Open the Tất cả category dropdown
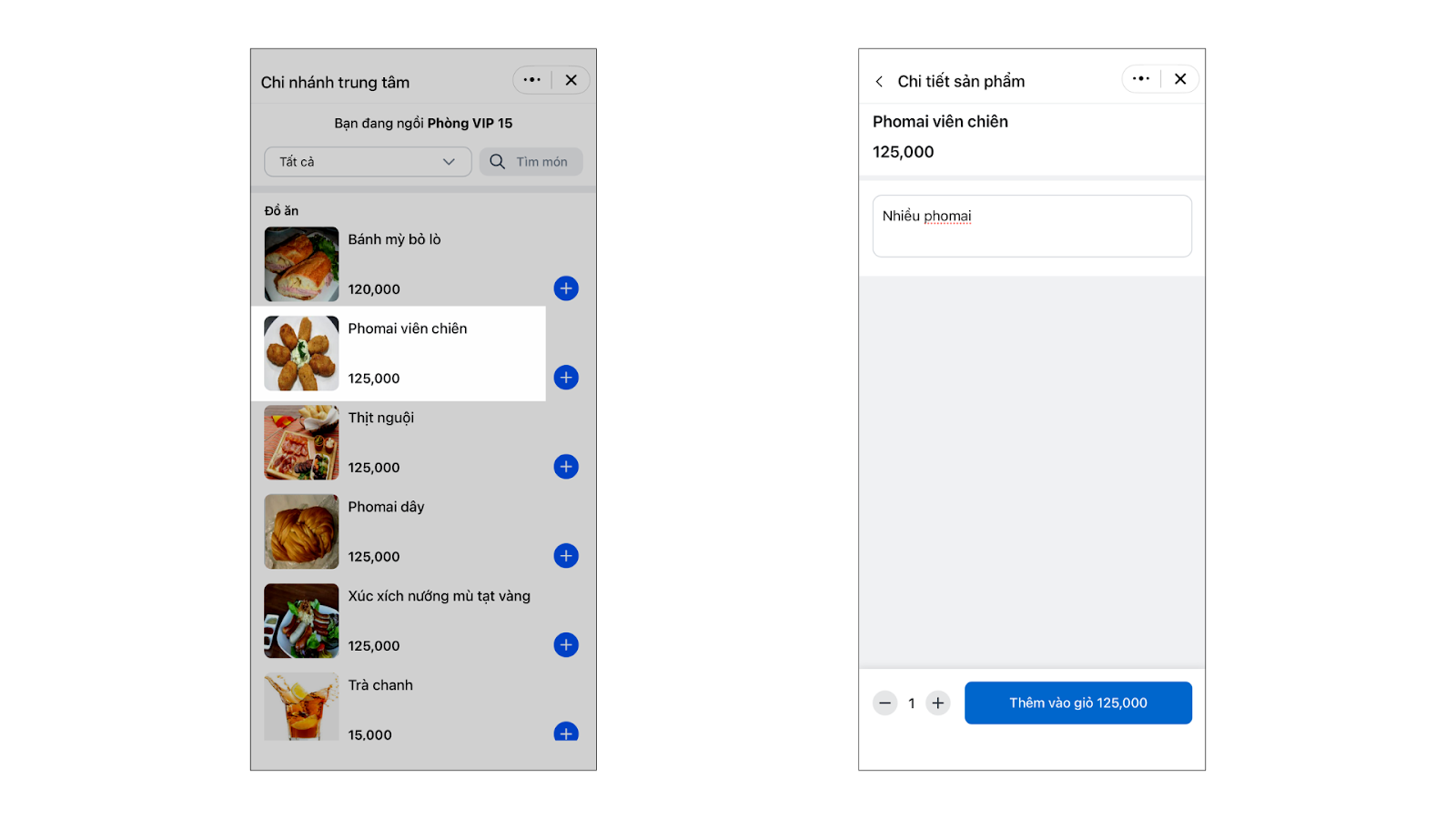 pyautogui.click(x=368, y=162)
